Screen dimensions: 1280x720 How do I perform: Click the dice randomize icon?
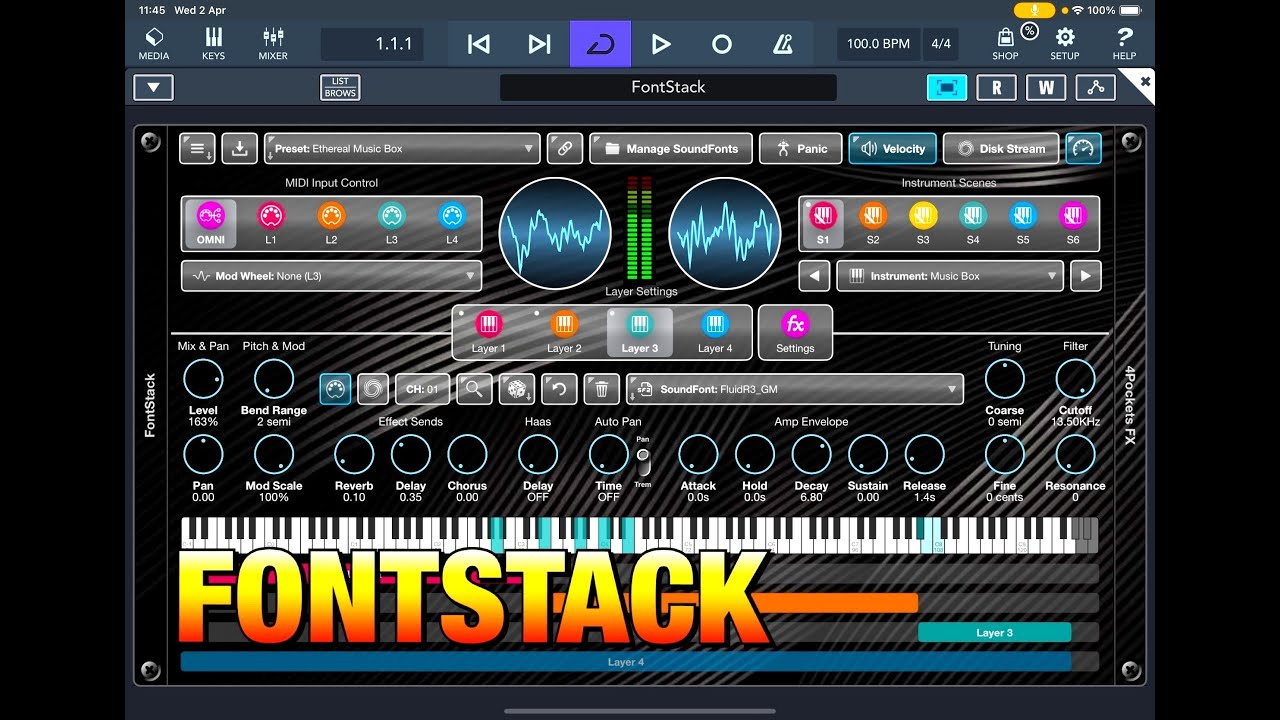click(x=517, y=389)
